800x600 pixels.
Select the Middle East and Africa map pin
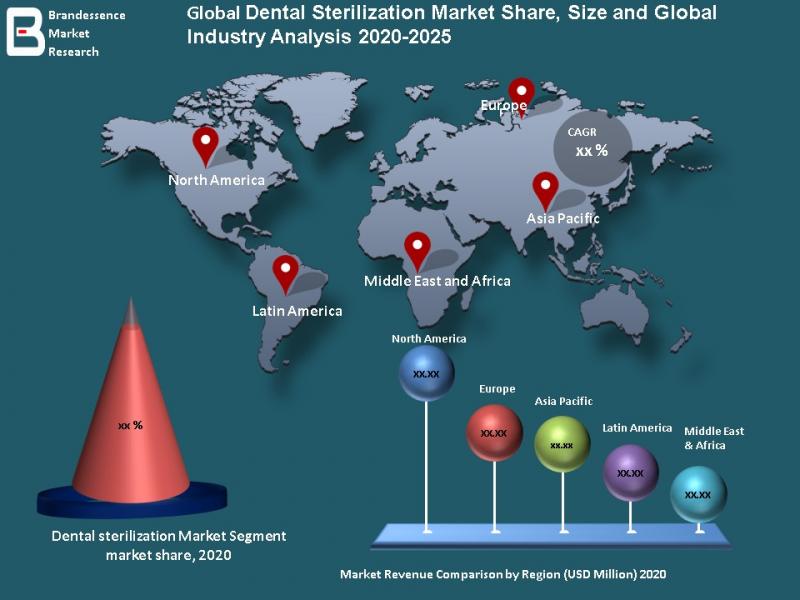tap(417, 252)
